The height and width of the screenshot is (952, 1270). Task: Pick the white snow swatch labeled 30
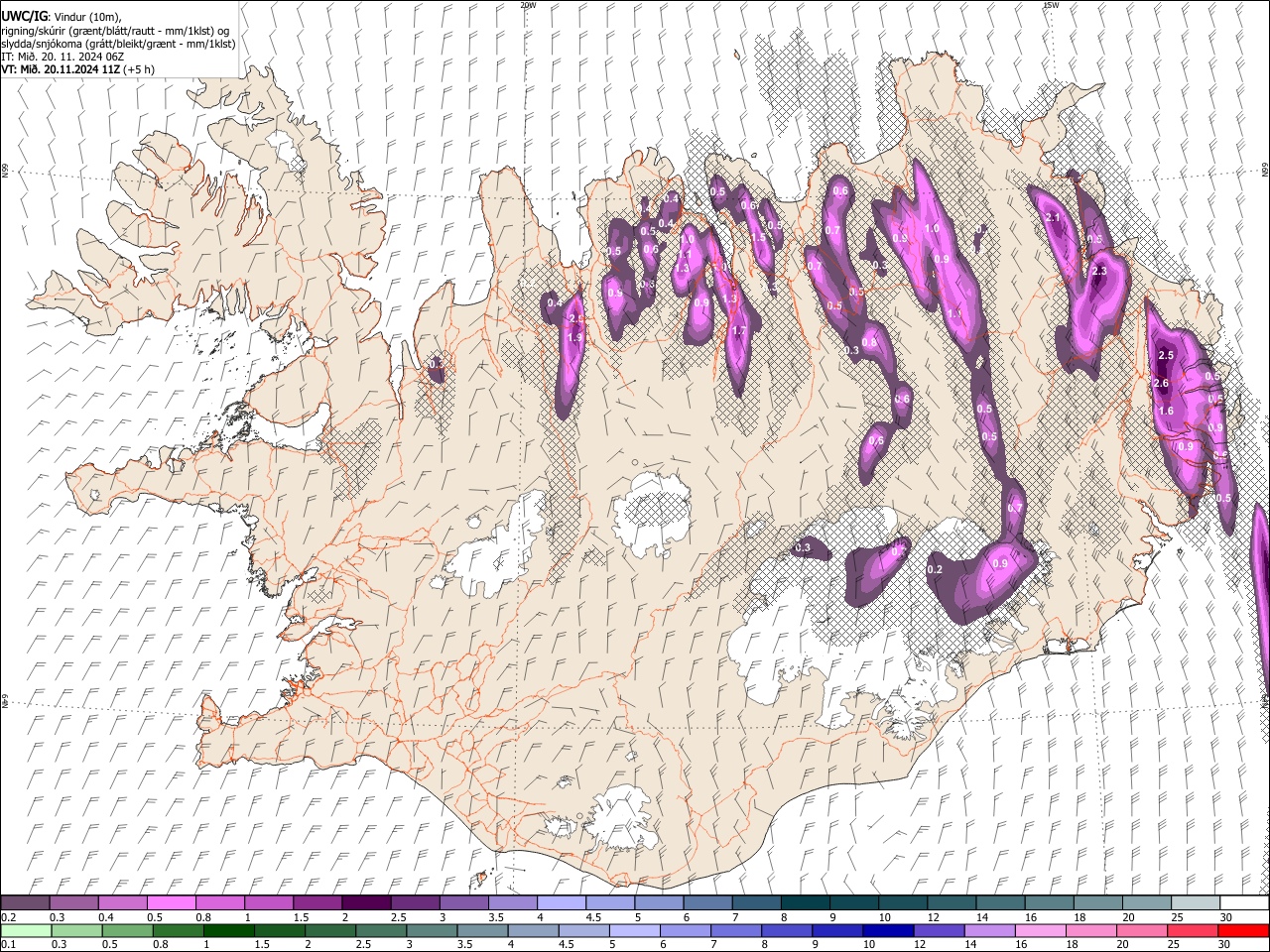[1245, 903]
